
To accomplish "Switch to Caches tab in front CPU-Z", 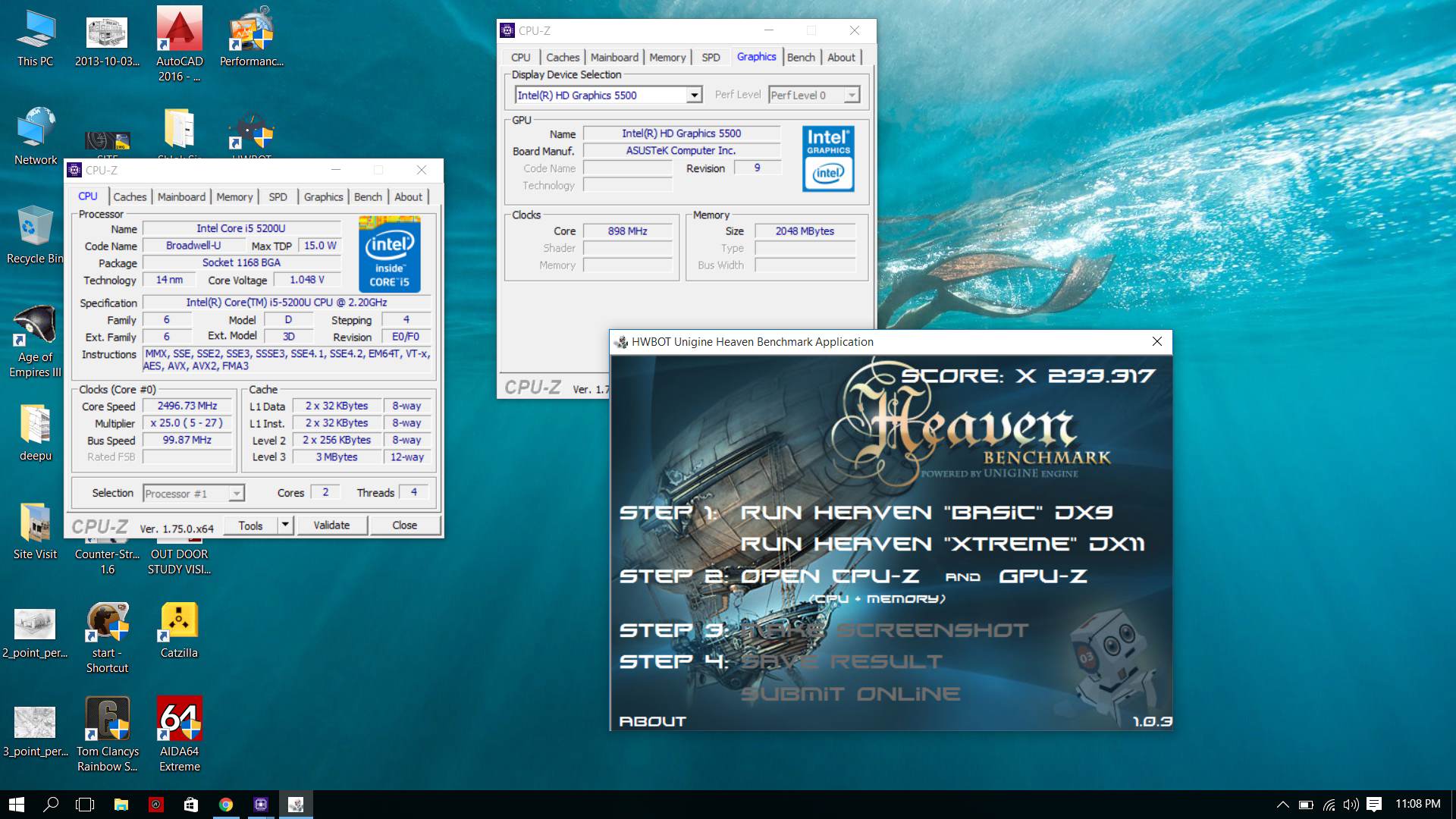I will [x=130, y=197].
